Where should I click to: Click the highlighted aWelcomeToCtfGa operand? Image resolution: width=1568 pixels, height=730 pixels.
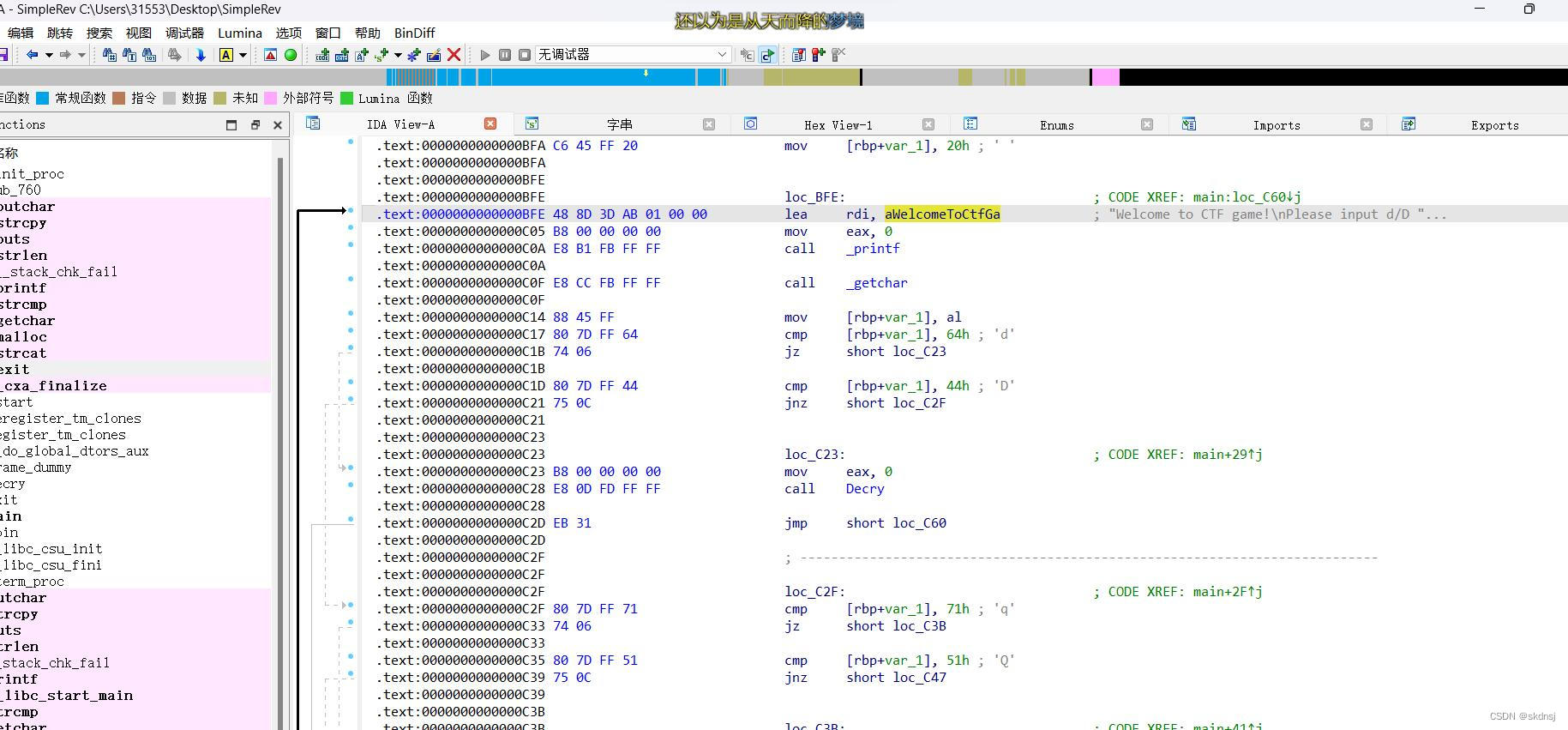click(942, 214)
